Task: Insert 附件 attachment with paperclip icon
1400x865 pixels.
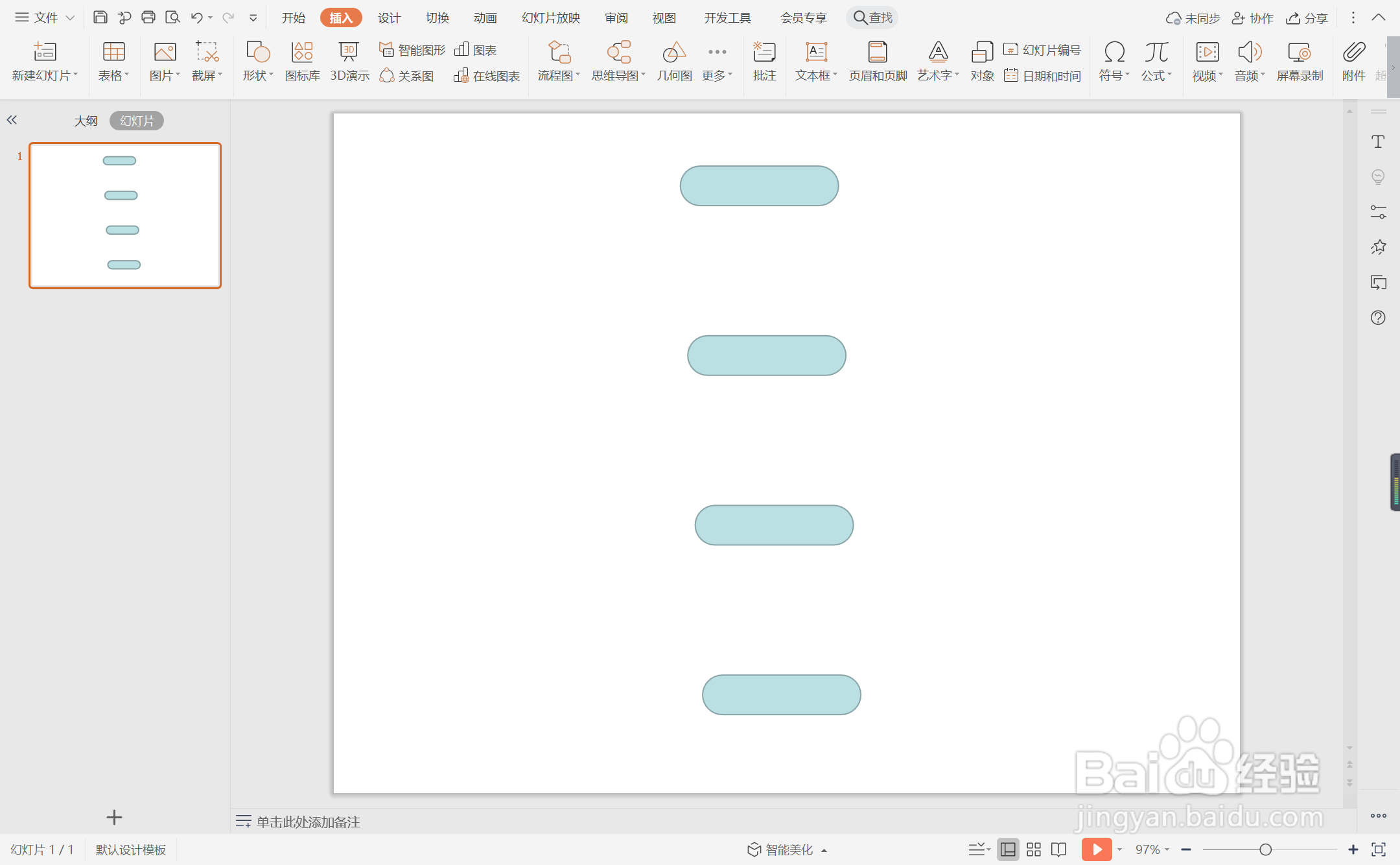Action: (1354, 62)
